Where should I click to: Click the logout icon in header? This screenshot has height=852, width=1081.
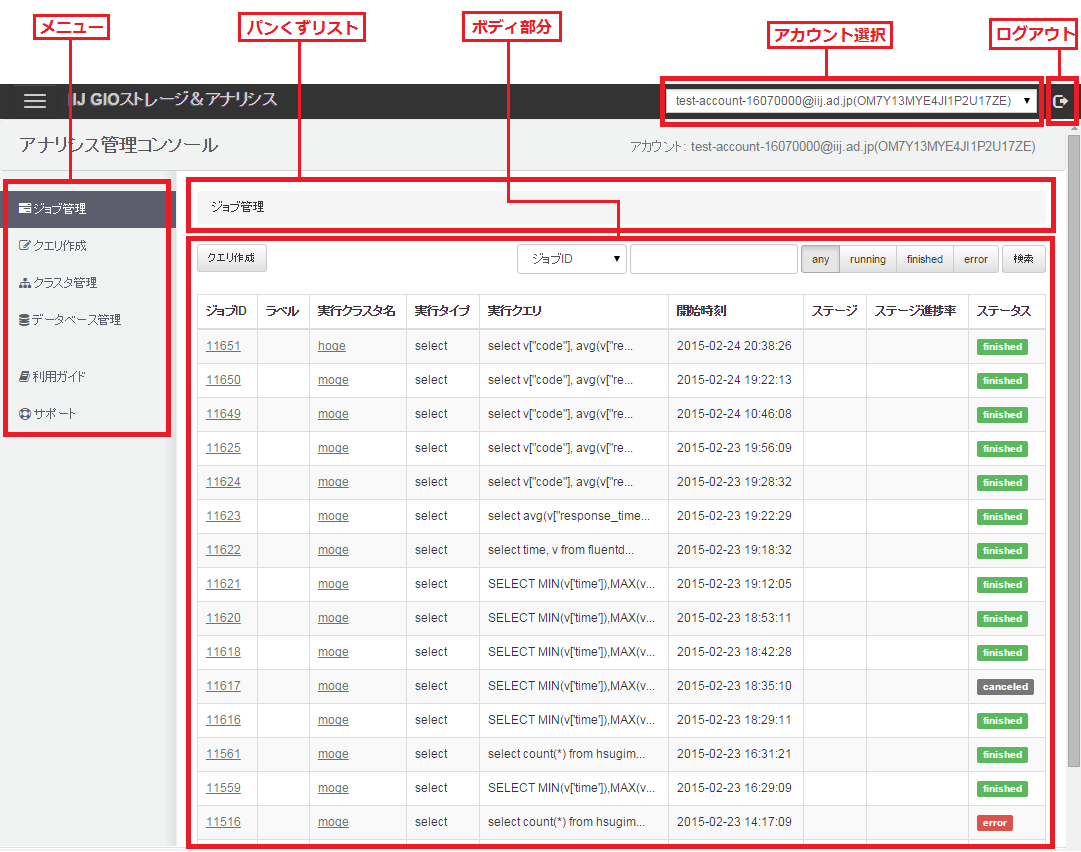(x=1060, y=101)
